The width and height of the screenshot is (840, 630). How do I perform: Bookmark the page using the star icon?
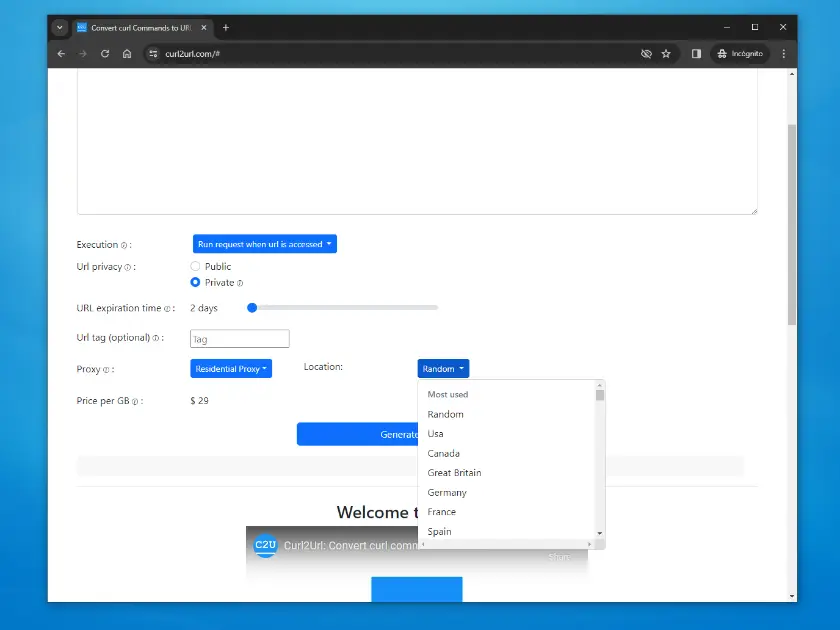(666, 54)
